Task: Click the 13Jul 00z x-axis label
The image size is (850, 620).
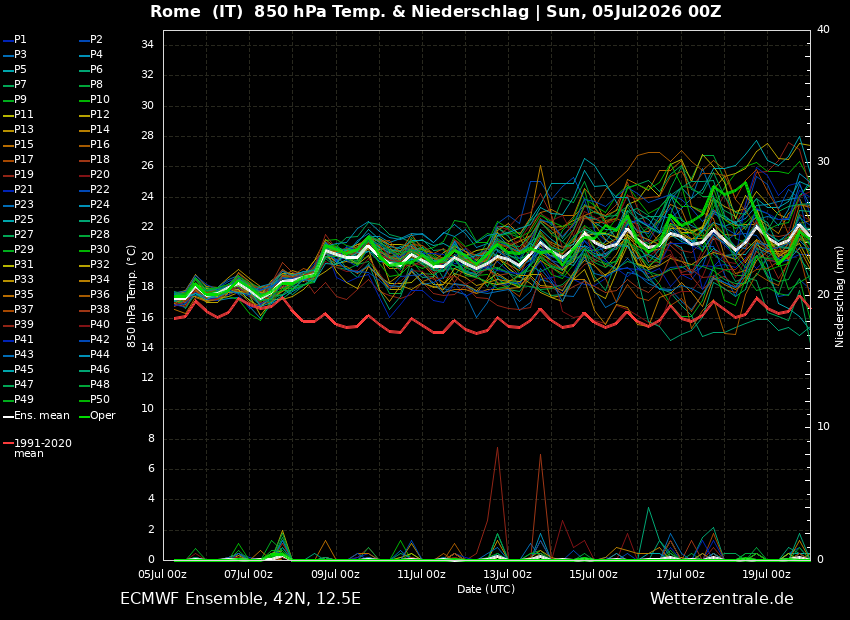Action: pos(507,574)
